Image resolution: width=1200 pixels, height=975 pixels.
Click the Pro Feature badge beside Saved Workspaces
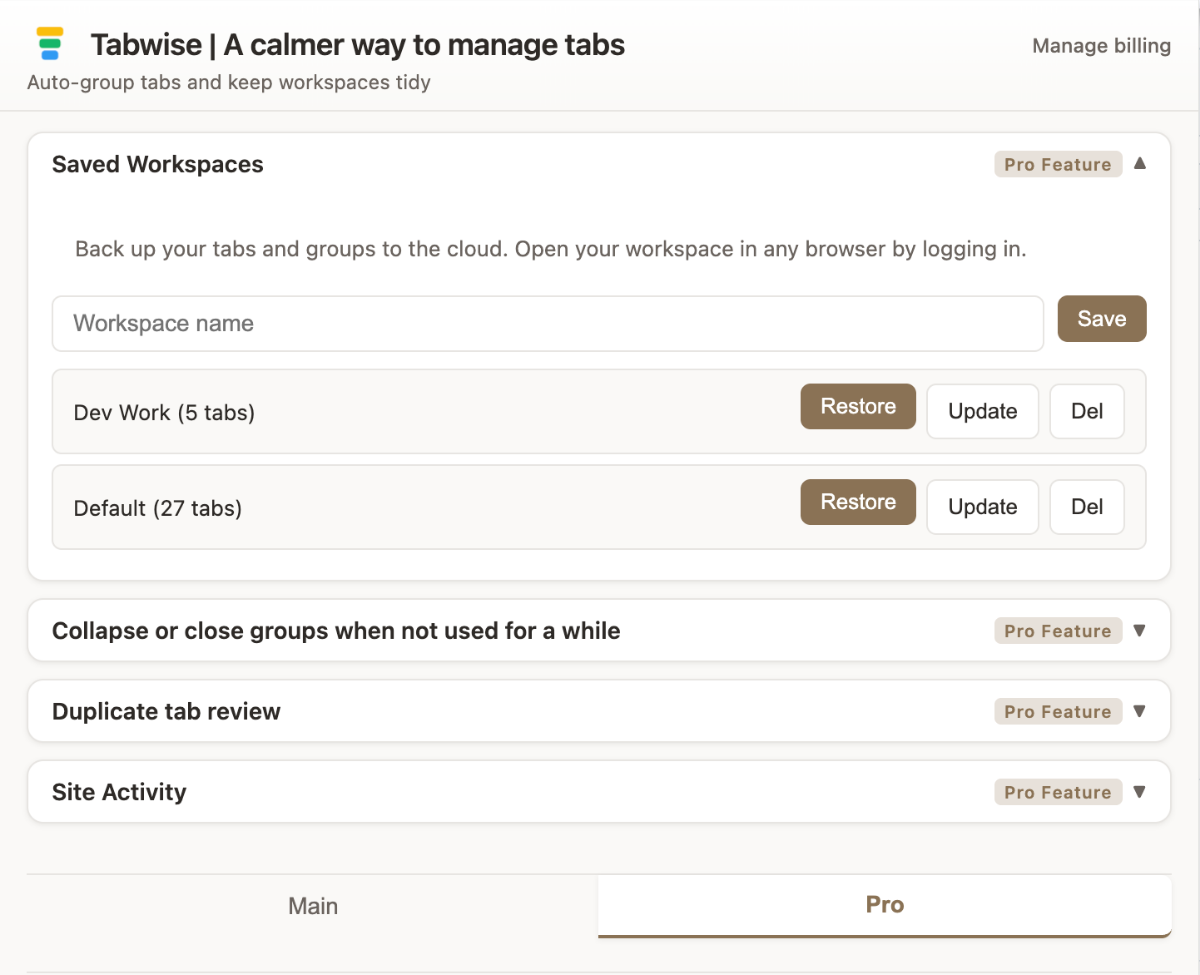tap(1057, 164)
